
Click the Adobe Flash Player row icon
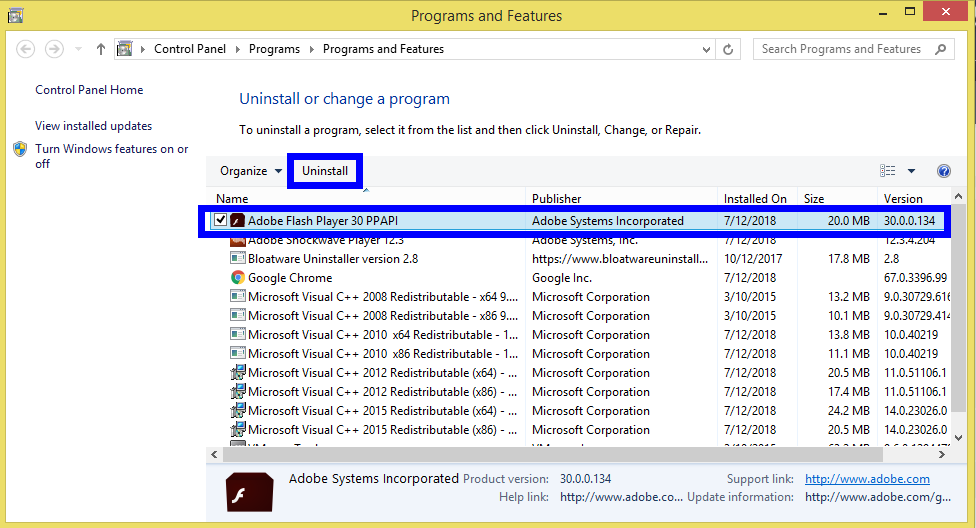[x=237, y=220]
